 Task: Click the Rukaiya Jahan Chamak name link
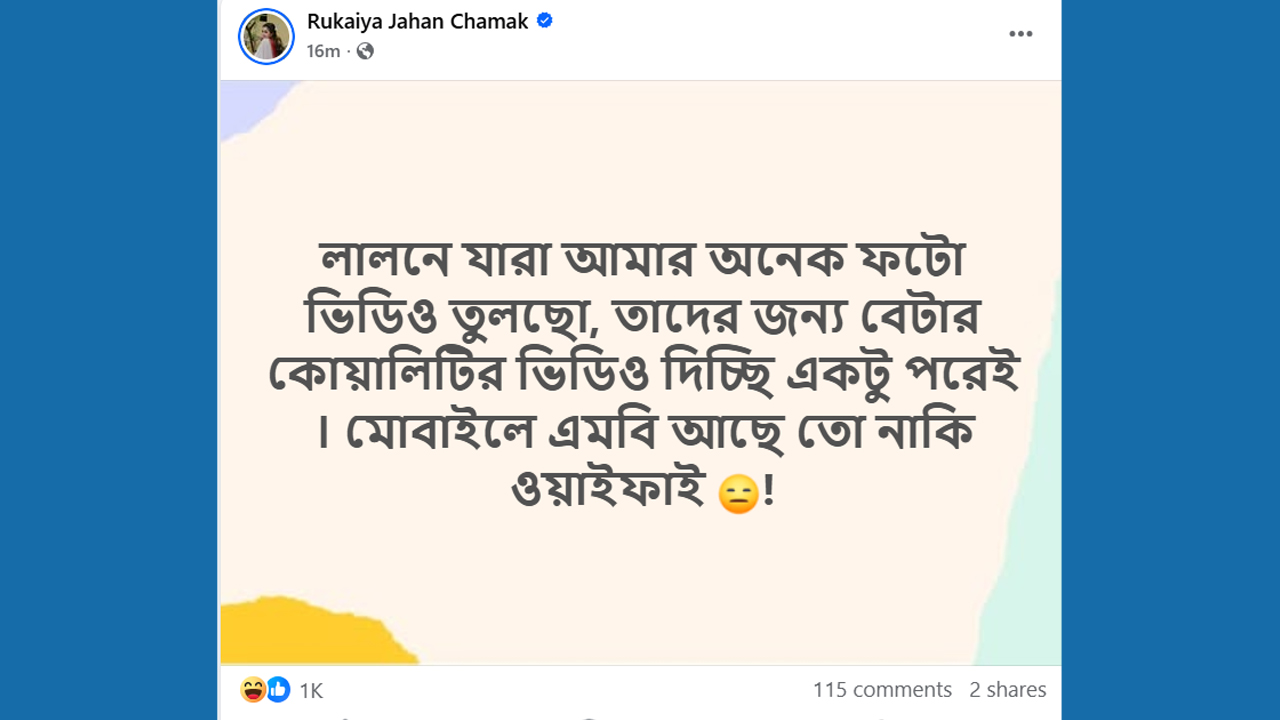pos(417,21)
